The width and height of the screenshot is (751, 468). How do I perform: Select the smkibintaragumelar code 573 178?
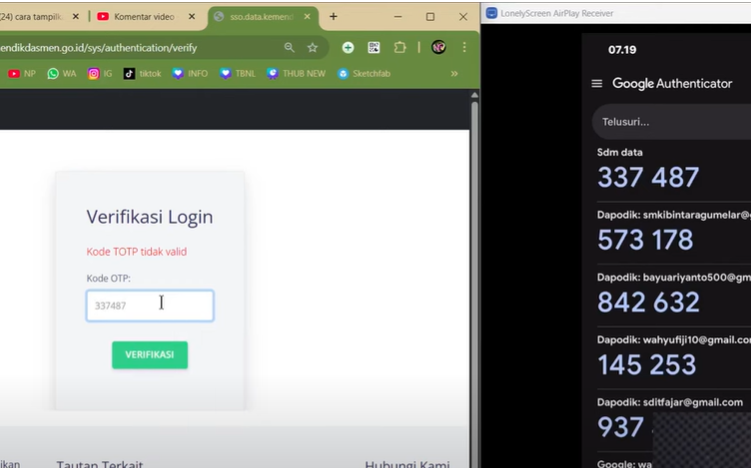click(x=645, y=240)
